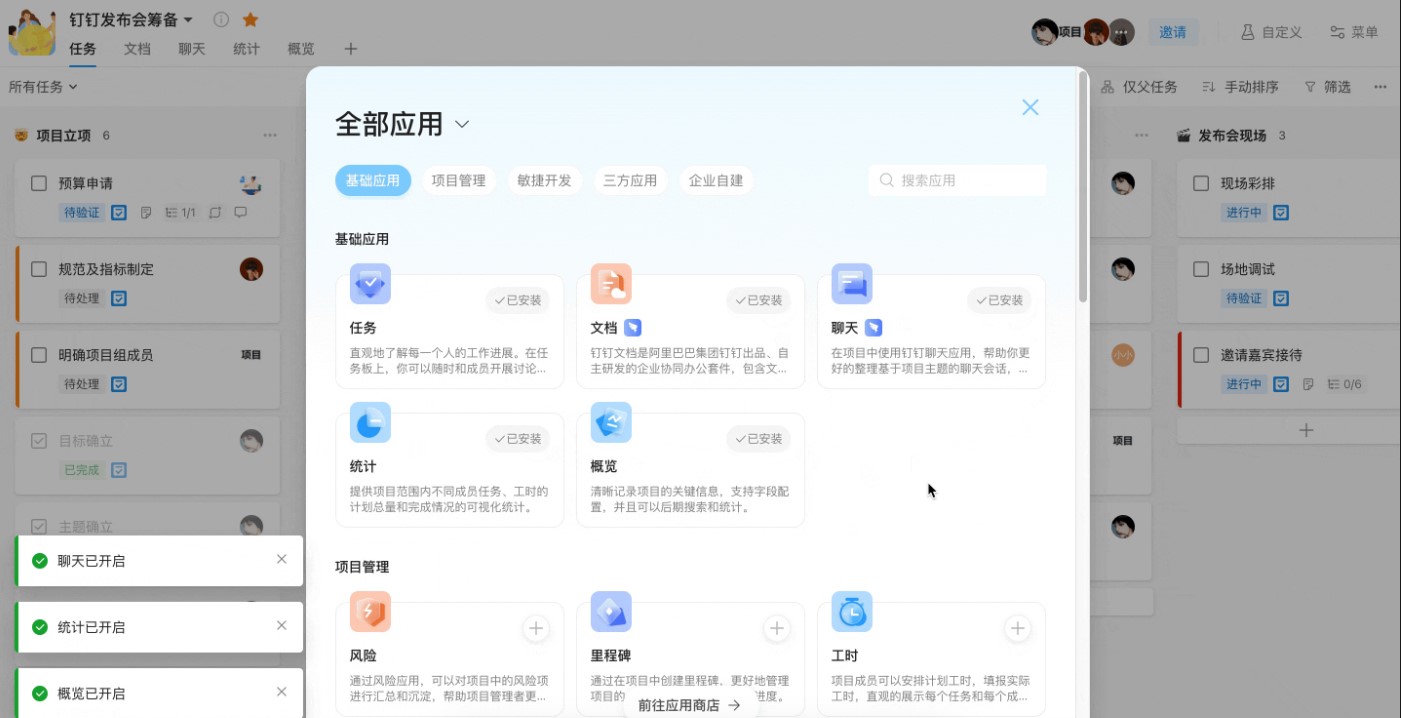The height and width of the screenshot is (718, 1401).
Task: Click 已安装 button on 任务 card
Action: click(518, 300)
